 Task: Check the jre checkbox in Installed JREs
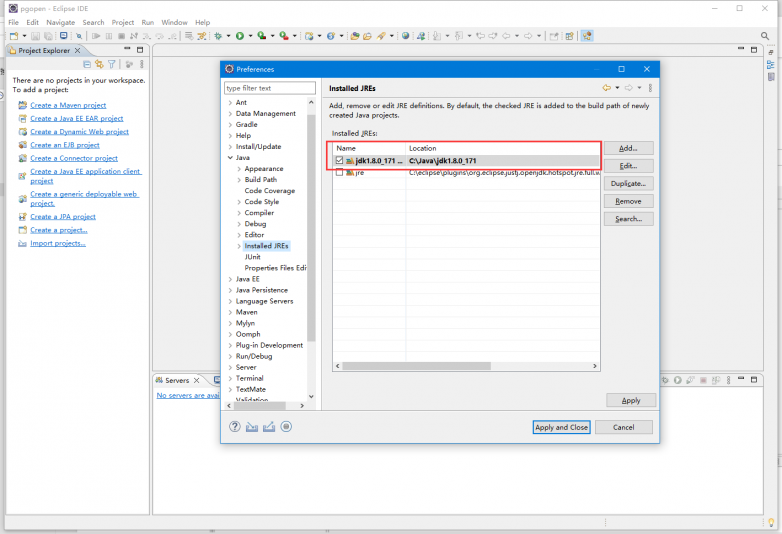[339, 172]
